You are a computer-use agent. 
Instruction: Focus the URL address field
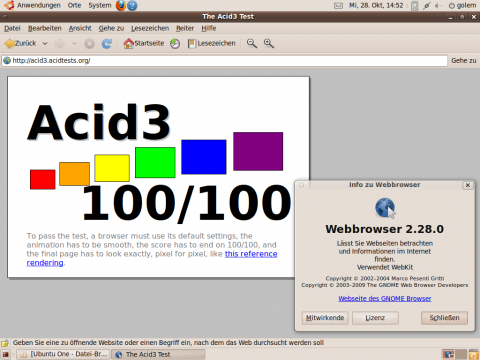(224, 61)
